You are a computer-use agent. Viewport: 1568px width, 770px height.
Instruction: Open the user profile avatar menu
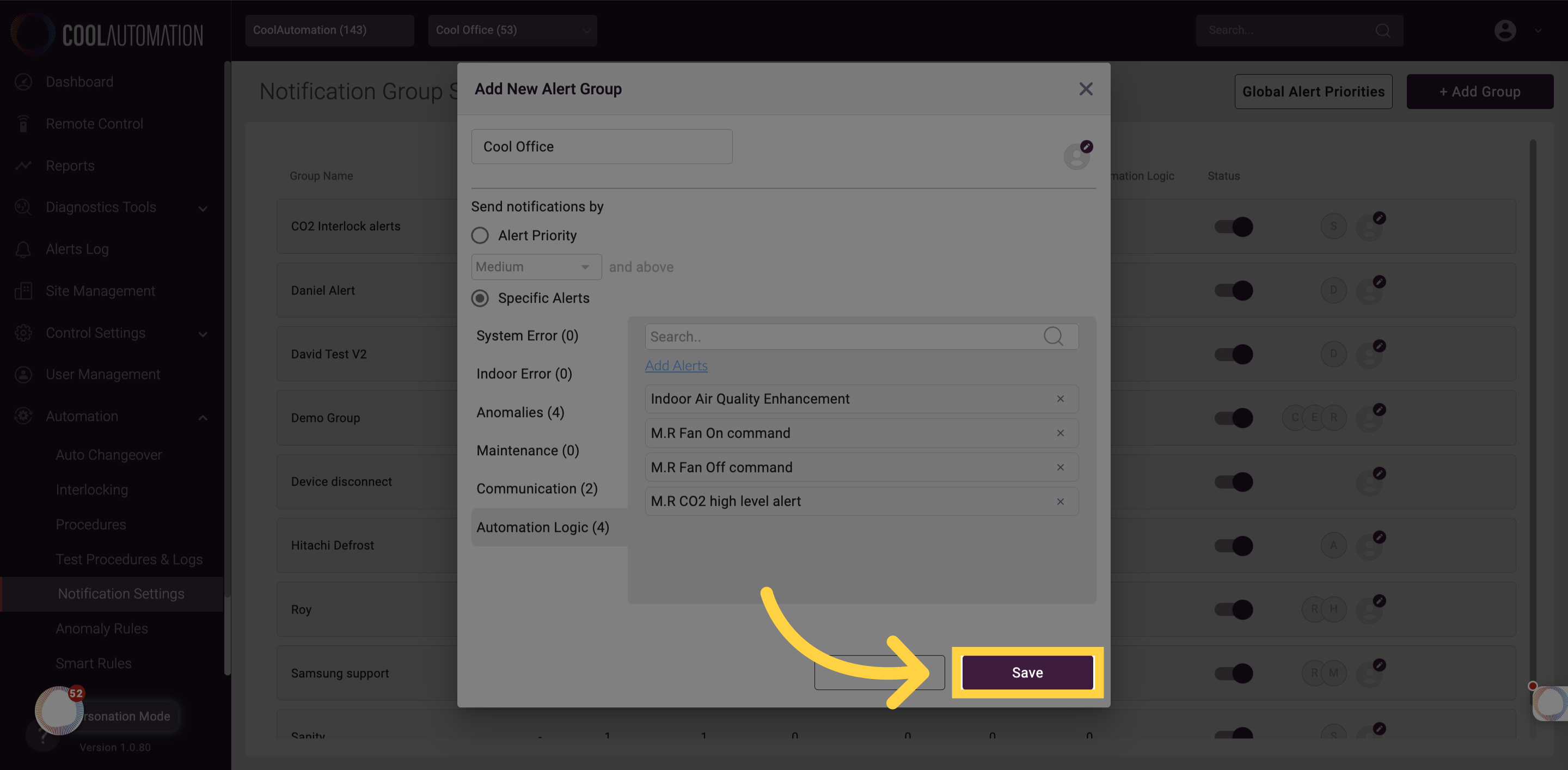tap(1504, 30)
